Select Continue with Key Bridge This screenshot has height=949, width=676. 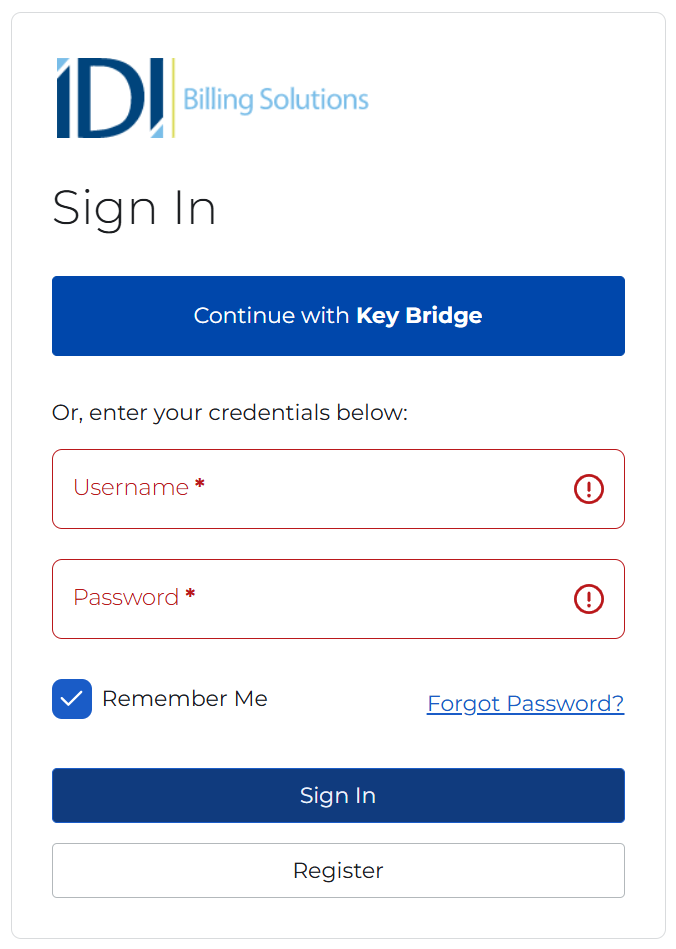coord(338,316)
